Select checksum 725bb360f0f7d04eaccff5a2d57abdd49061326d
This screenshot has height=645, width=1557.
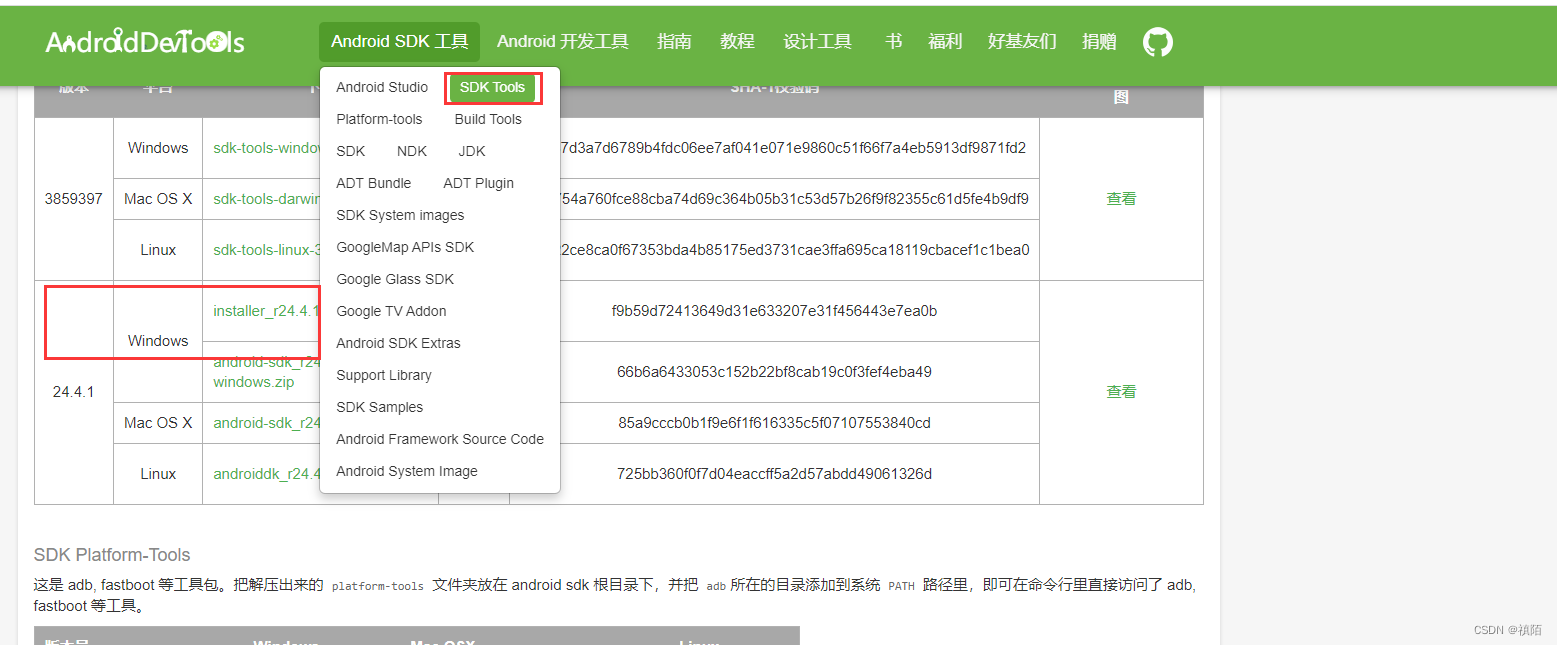click(x=774, y=474)
